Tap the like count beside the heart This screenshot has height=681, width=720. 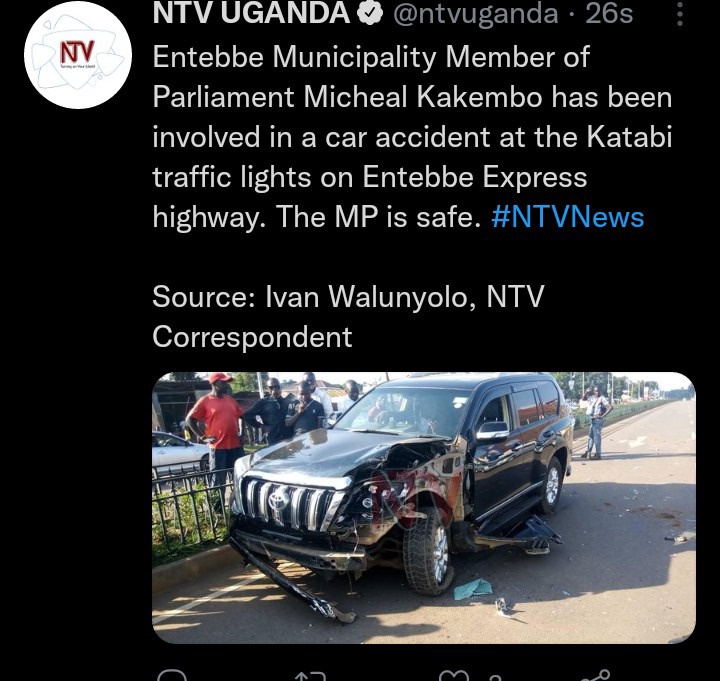coord(495,678)
